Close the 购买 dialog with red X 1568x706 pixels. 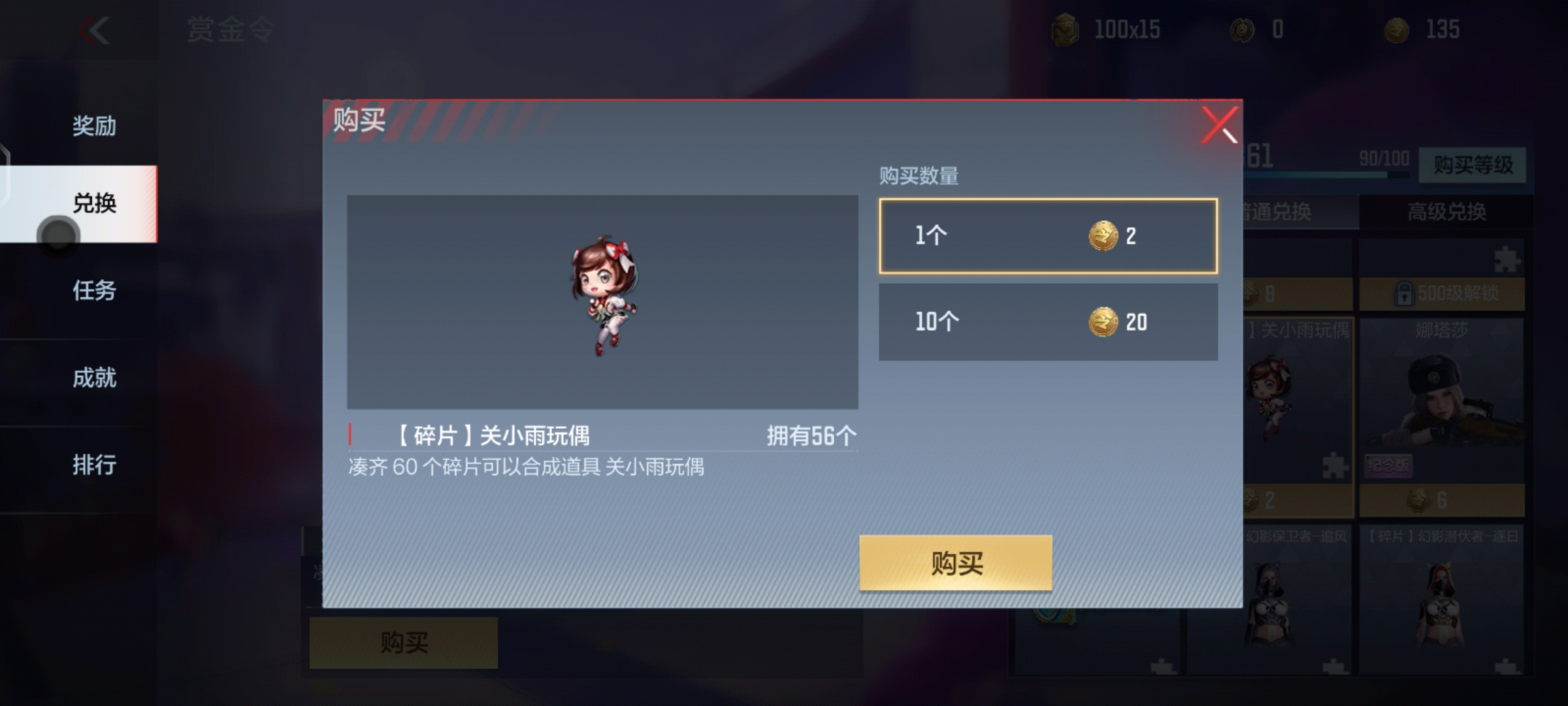tap(1219, 124)
